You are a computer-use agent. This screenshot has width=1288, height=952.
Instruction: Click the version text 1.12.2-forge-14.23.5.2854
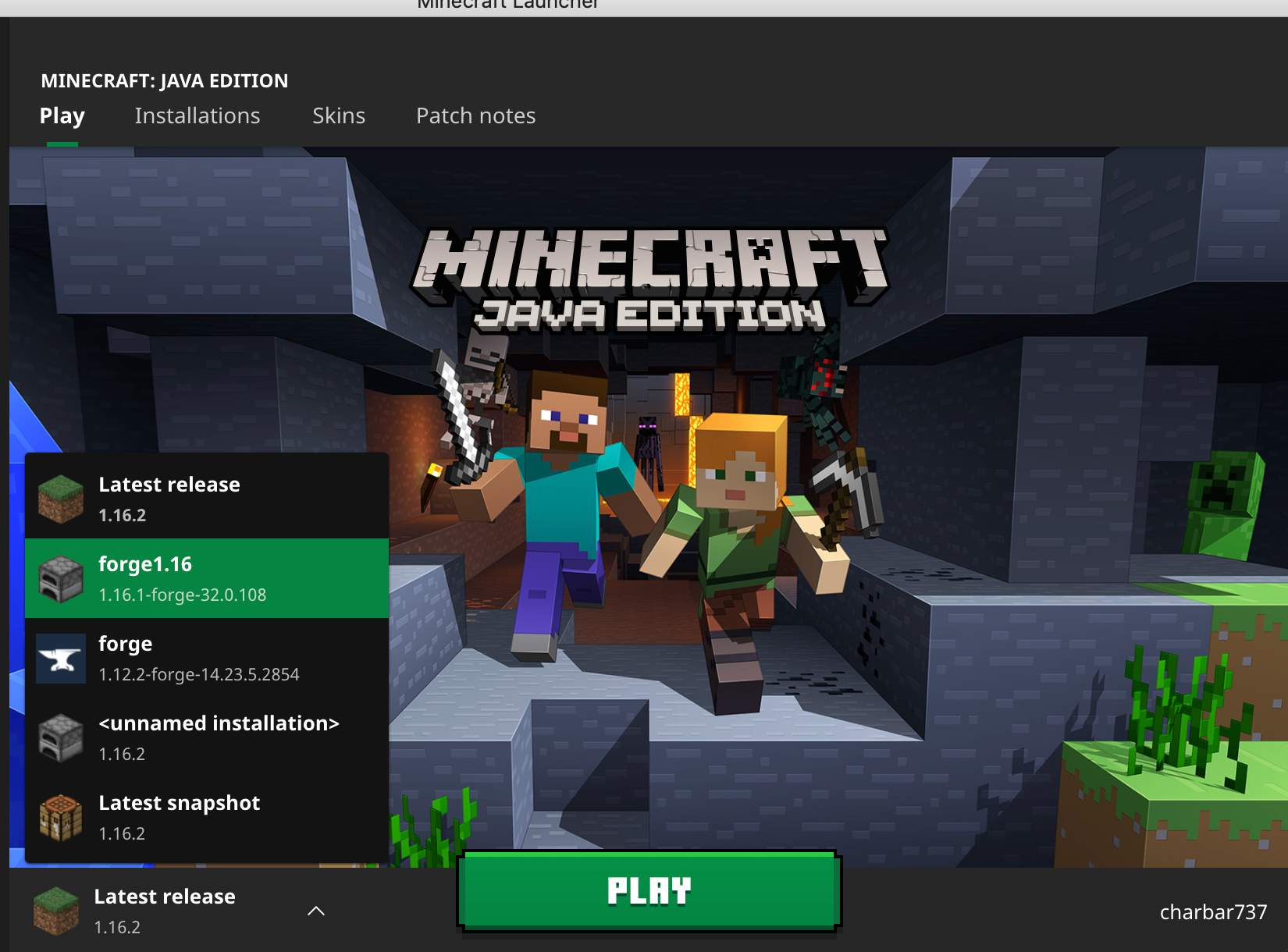click(199, 674)
